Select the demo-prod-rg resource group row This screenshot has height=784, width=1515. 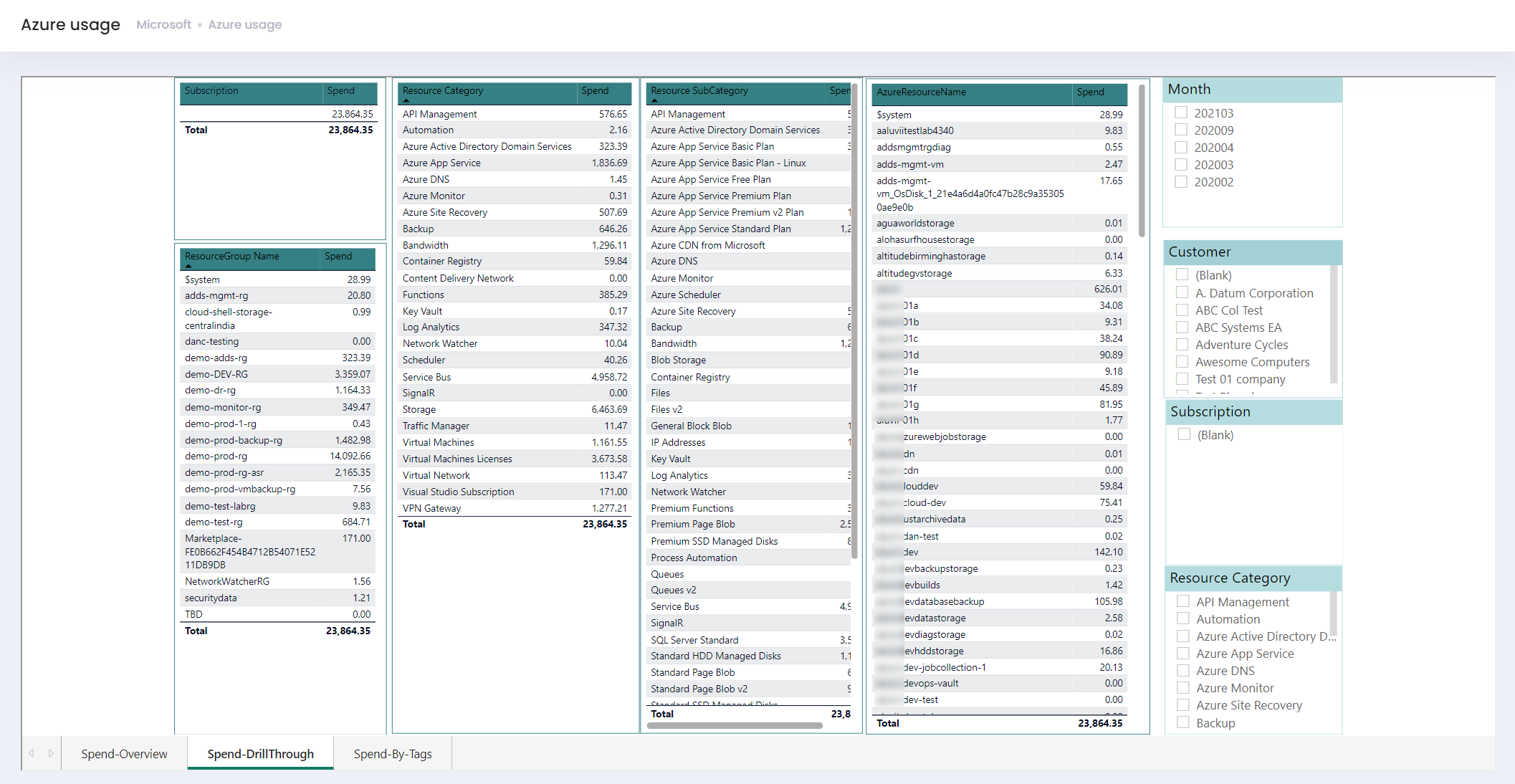tap(277, 456)
